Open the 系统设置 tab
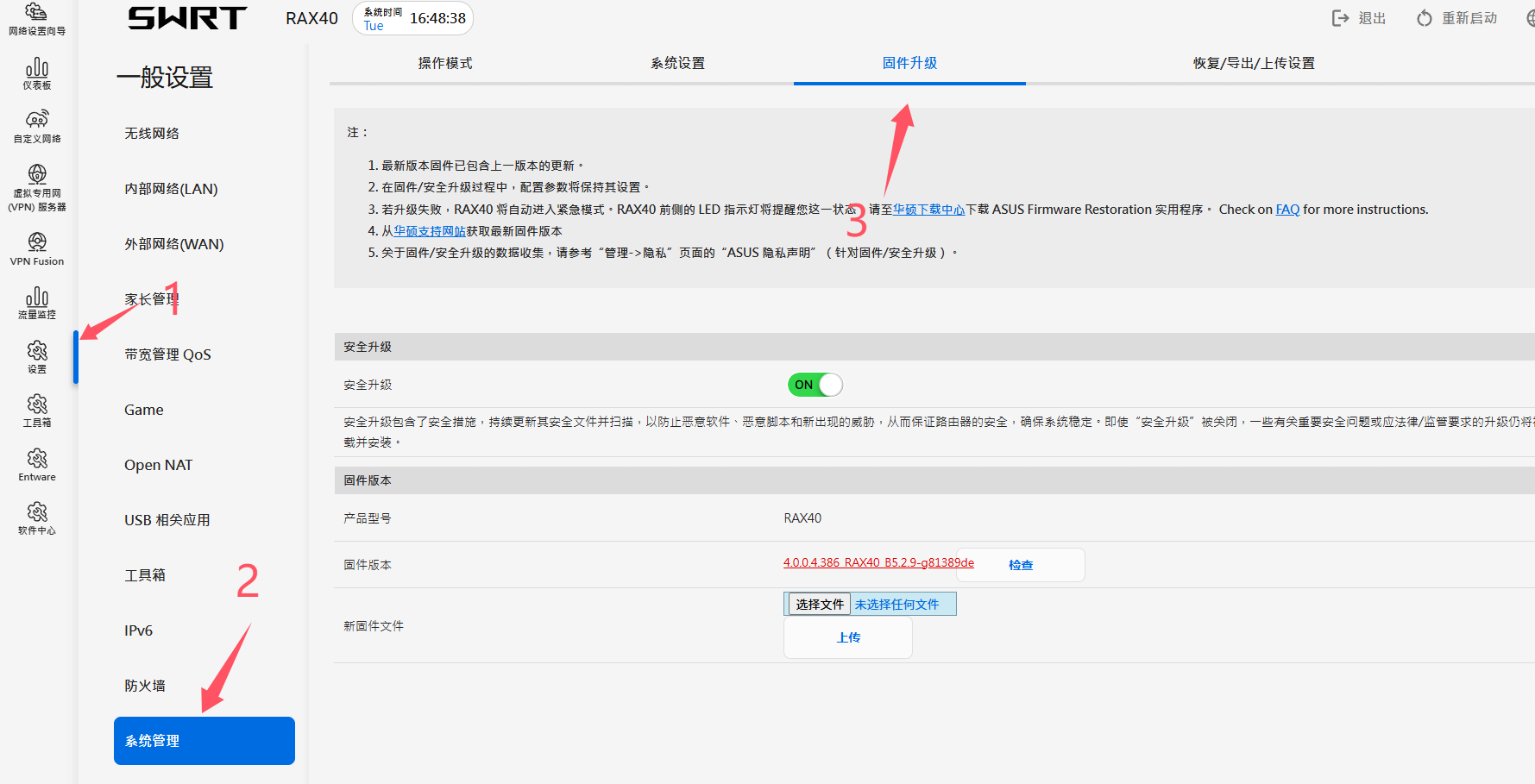 677,63
